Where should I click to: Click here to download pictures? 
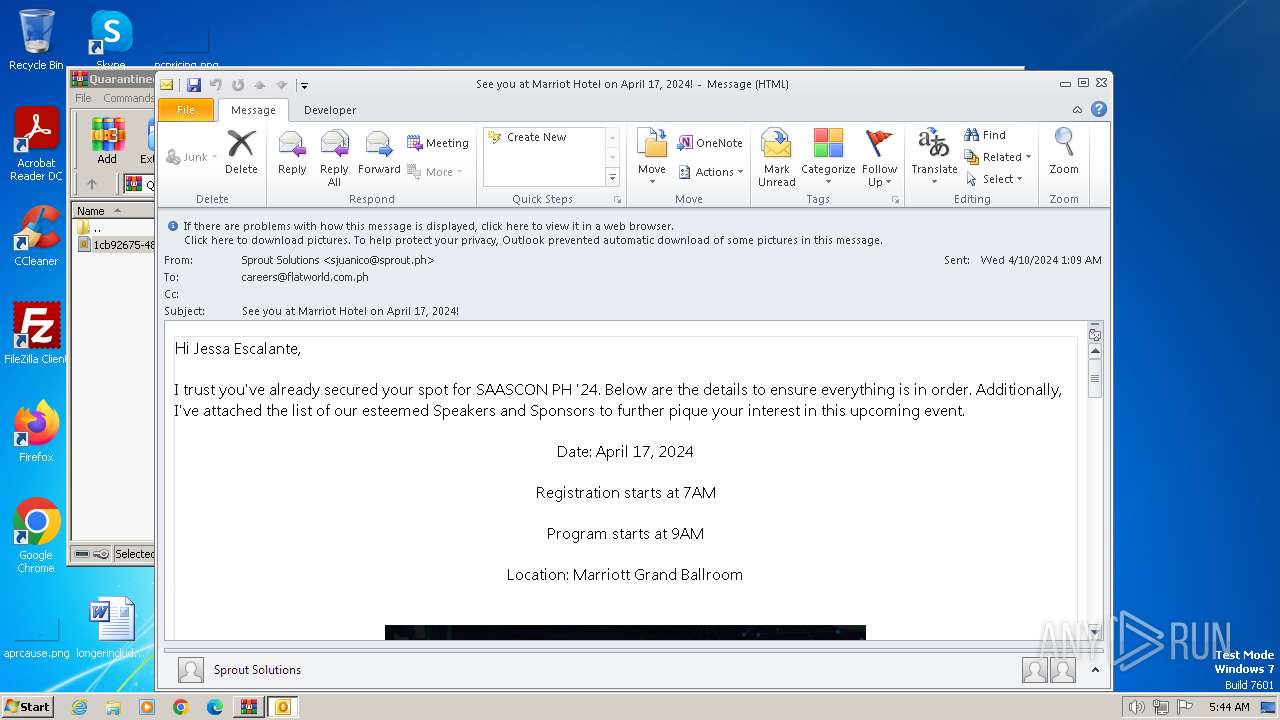click(x=533, y=240)
